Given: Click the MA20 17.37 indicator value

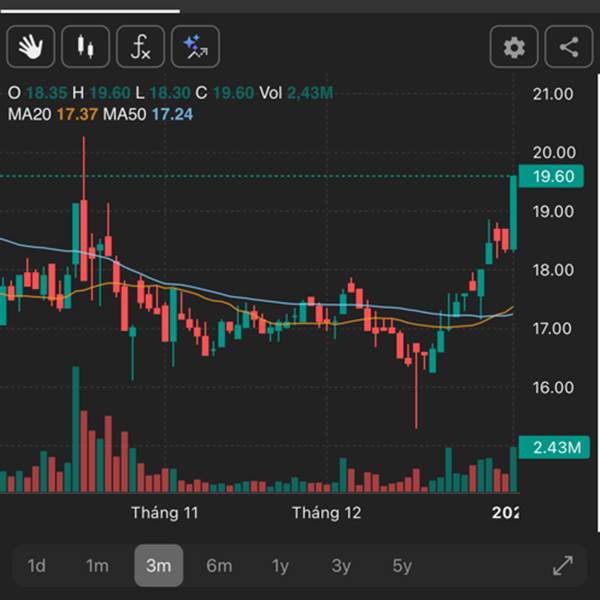Looking at the screenshot, I should pyautogui.click(x=77, y=114).
